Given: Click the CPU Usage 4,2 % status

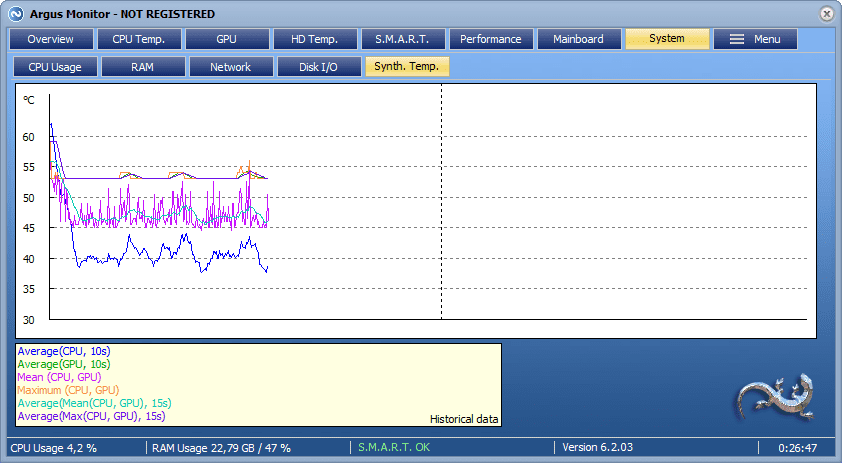Looking at the screenshot, I should (54, 447).
